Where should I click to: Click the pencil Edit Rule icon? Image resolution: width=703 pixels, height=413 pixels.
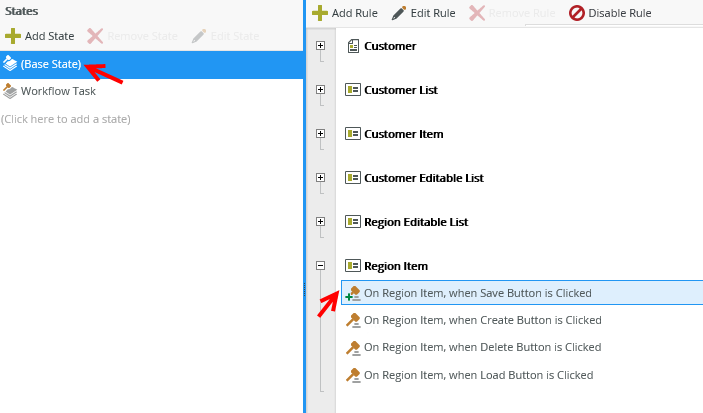399,13
